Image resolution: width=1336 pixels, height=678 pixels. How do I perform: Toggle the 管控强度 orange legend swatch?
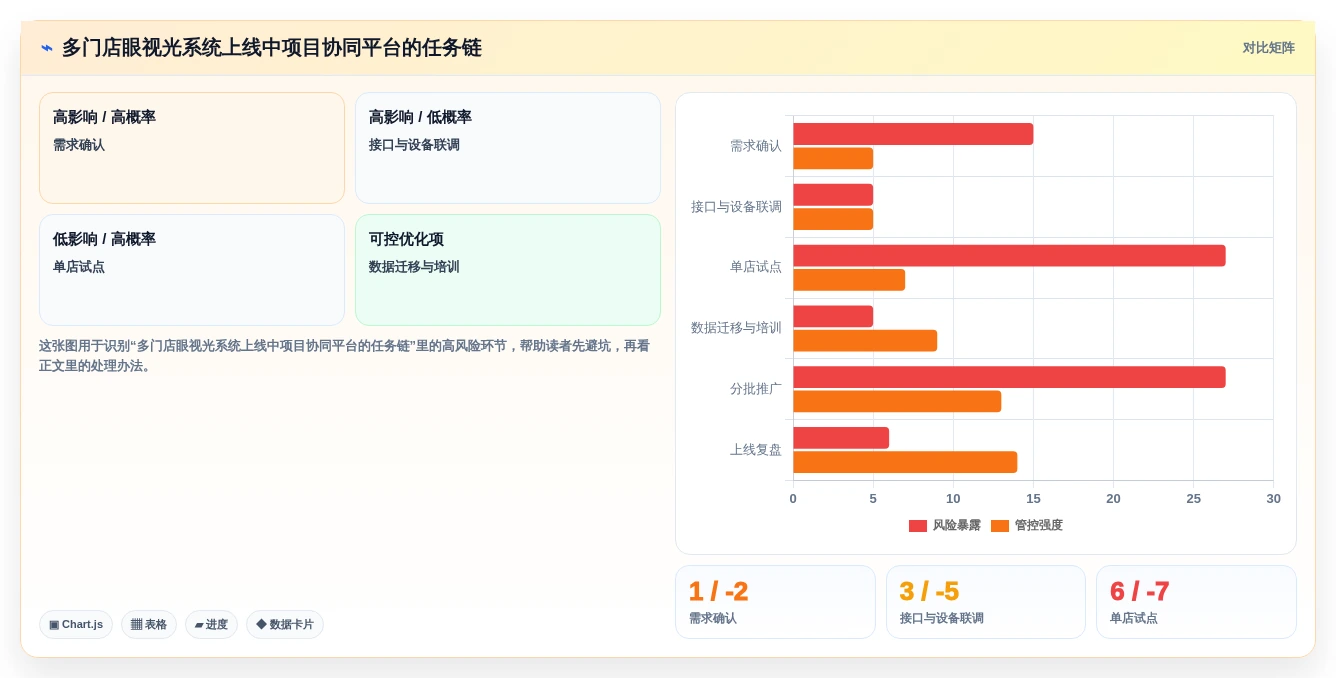[x=1000, y=526]
